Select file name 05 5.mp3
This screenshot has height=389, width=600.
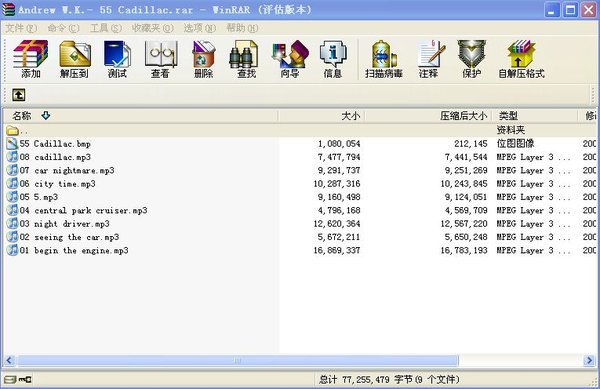point(39,197)
